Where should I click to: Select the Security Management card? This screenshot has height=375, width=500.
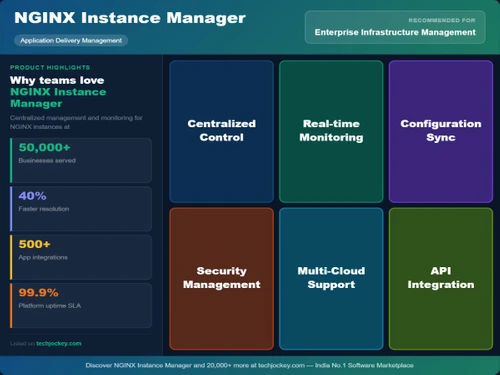pos(222,279)
